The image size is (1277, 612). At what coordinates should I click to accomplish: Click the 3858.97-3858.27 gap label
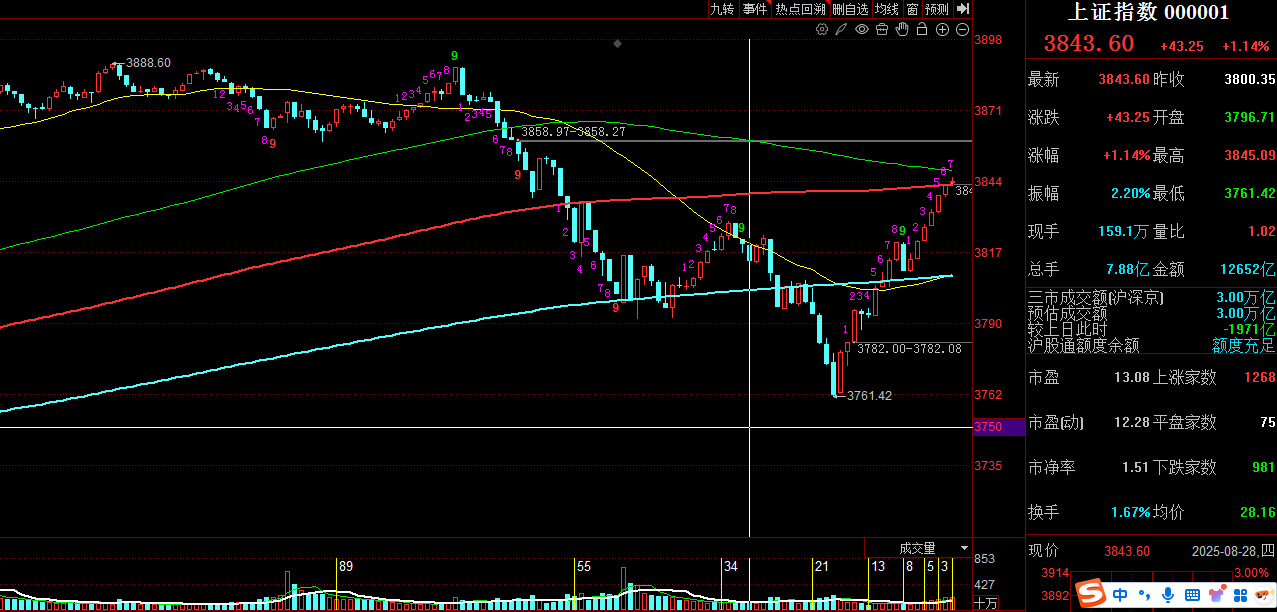[x=573, y=131]
